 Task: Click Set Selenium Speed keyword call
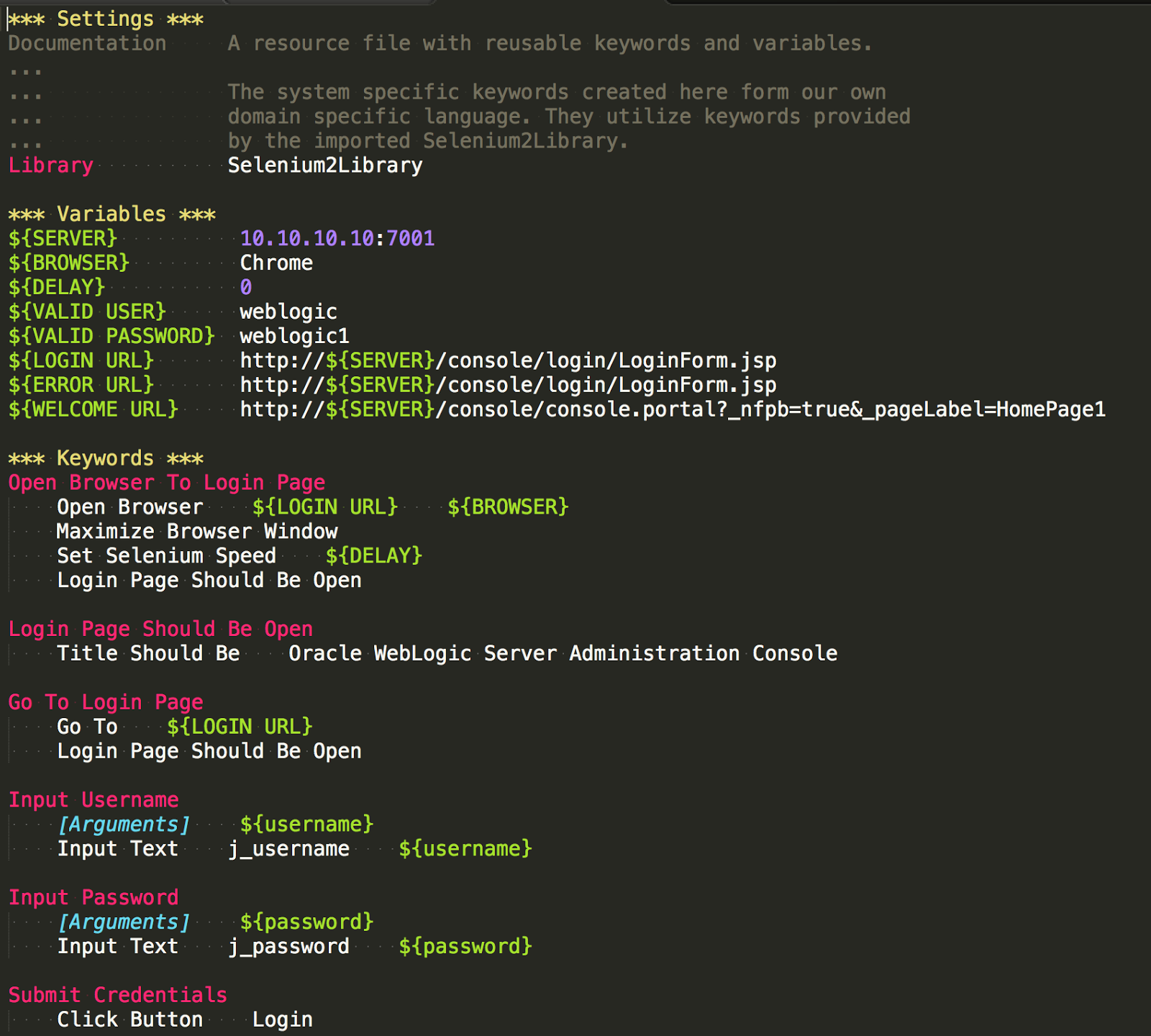pos(167,555)
